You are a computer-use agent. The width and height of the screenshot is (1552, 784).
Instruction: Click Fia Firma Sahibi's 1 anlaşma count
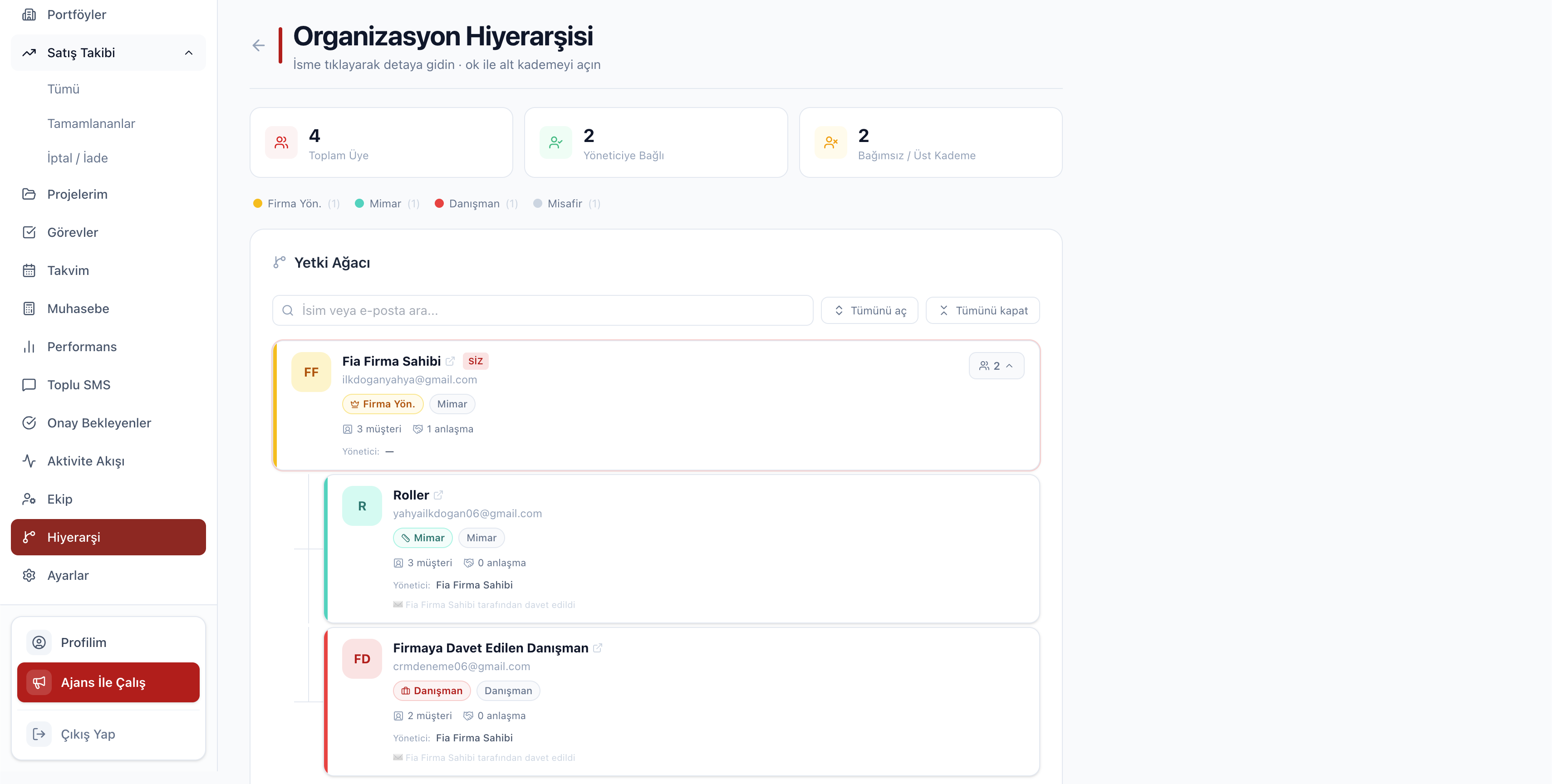tap(443, 429)
